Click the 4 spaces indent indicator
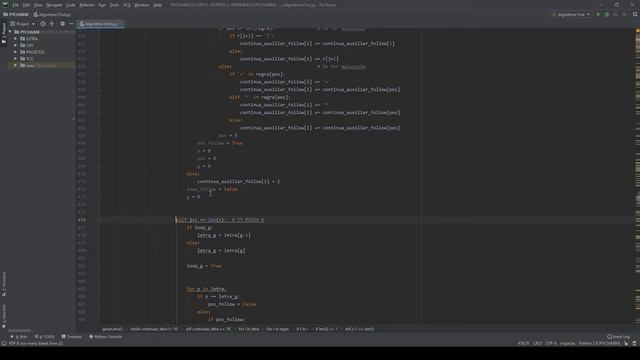This screenshot has height=360, width=640. tap(567, 344)
